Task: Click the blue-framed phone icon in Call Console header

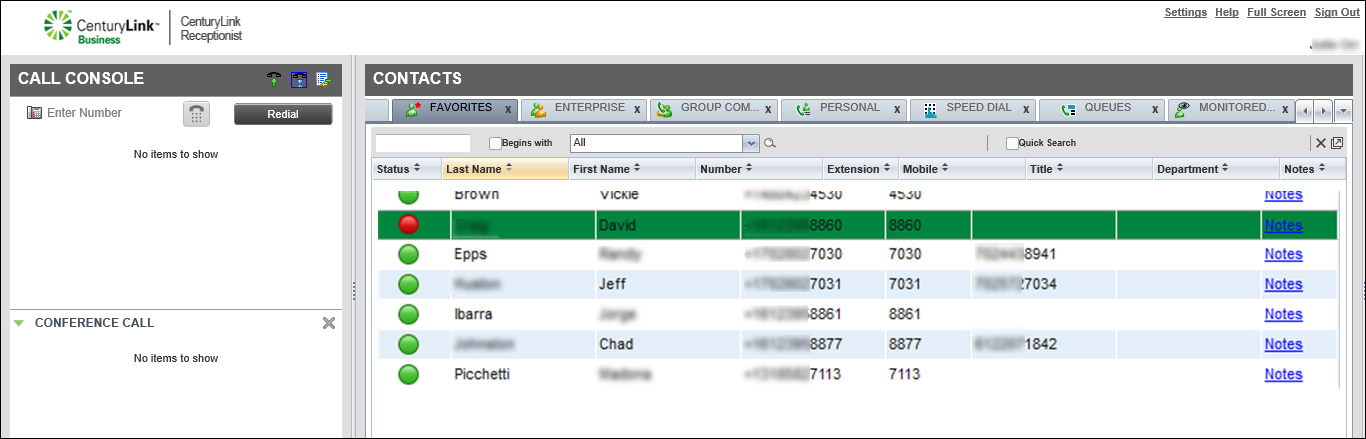Action: [298, 79]
